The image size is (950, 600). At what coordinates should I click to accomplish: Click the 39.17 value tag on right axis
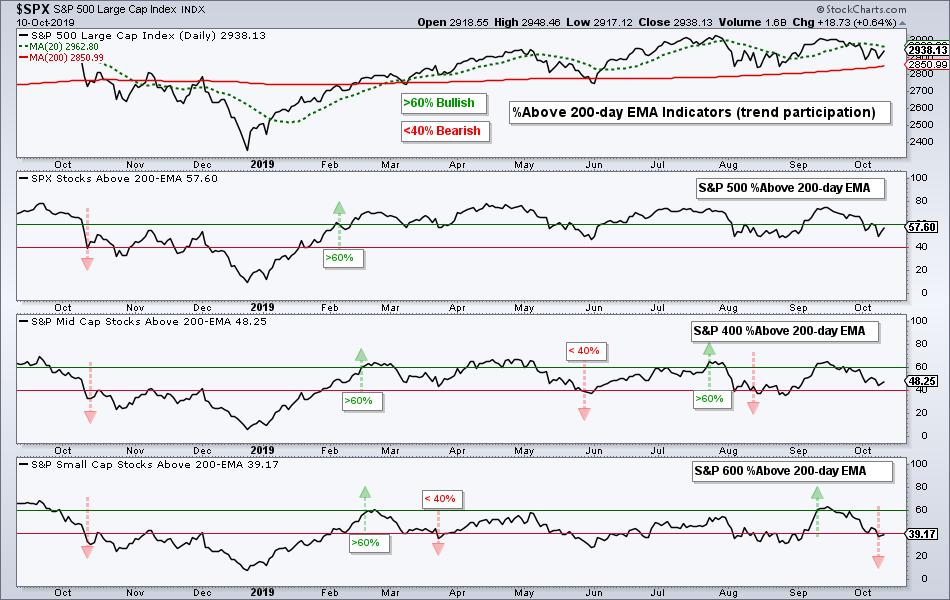922,534
